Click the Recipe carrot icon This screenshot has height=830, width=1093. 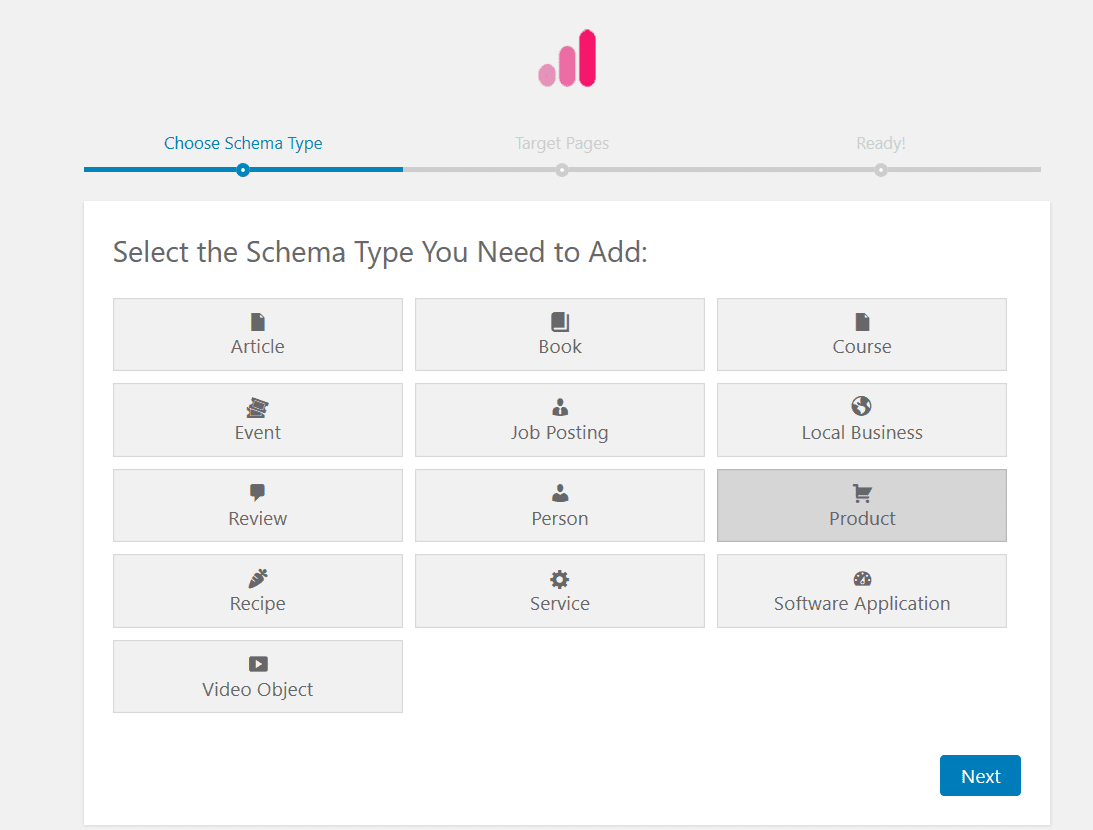point(258,579)
